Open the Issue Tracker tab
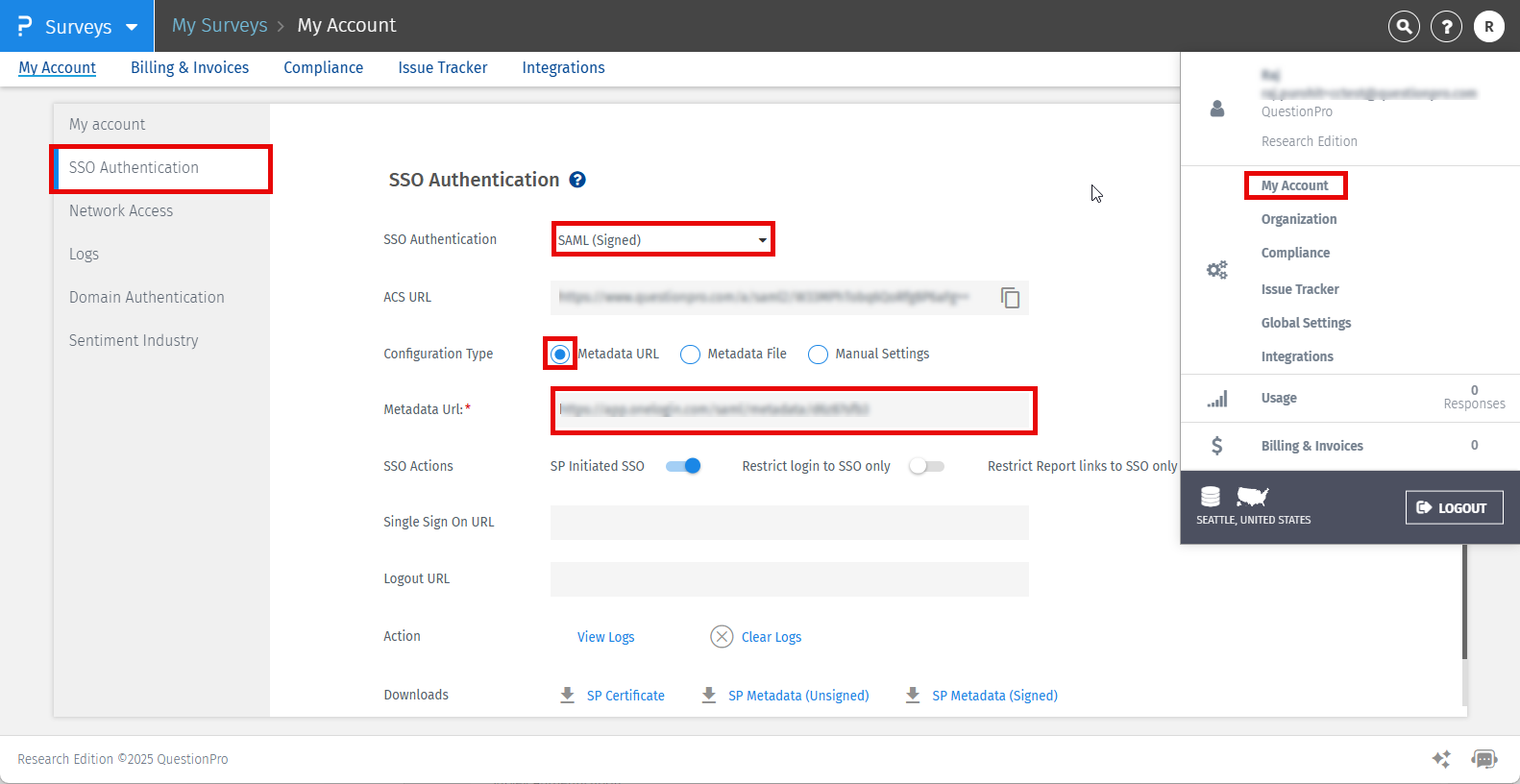The height and width of the screenshot is (784, 1520). pyautogui.click(x=442, y=67)
